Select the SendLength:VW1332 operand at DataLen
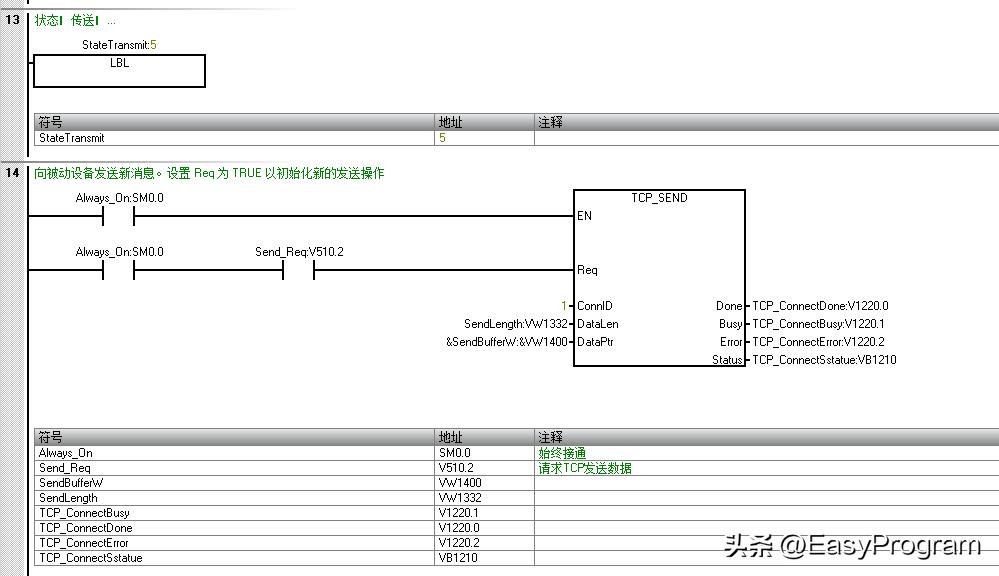The width and height of the screenshot is (999, 576). 515,324
